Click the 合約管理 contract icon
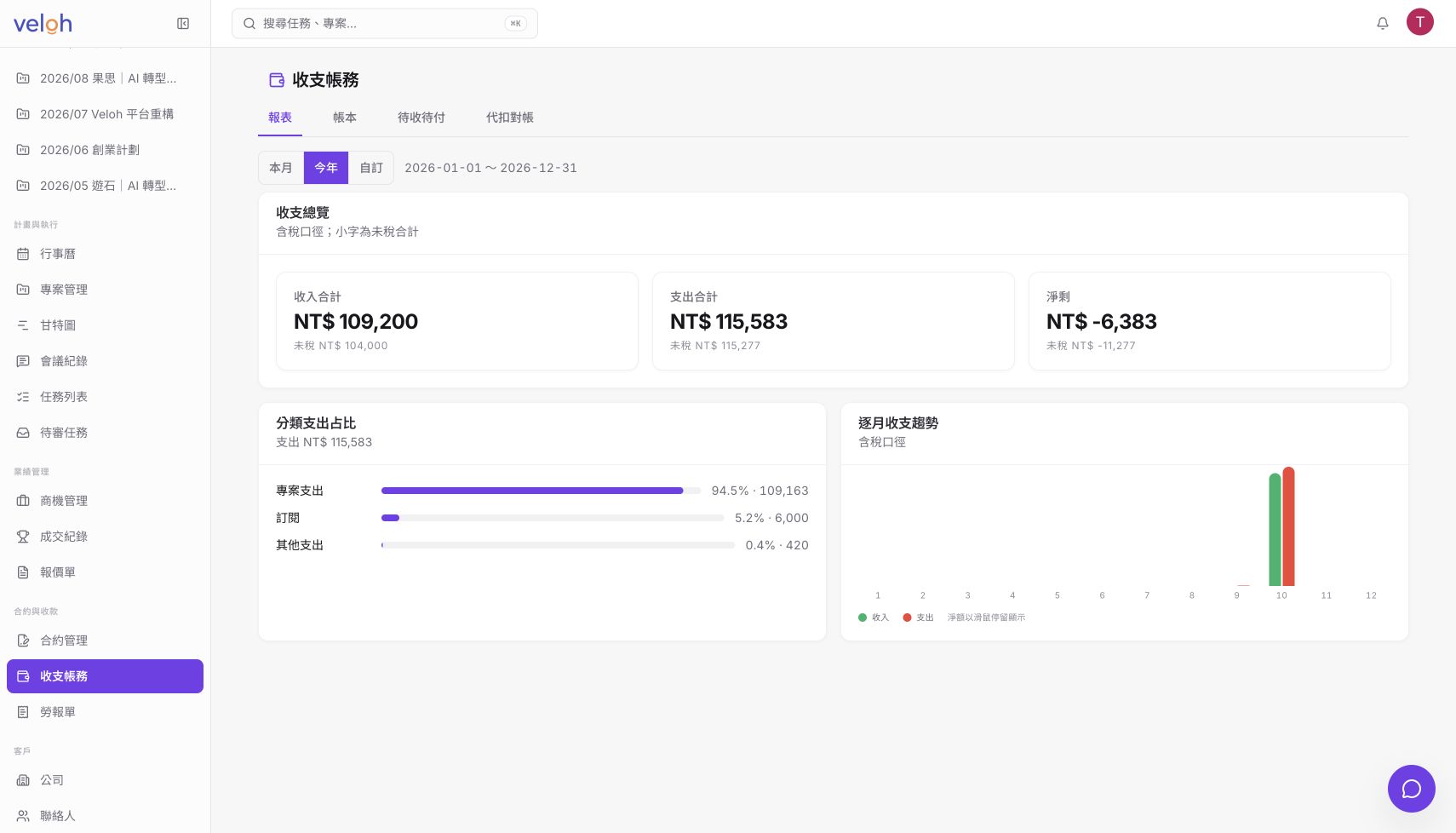 (23, 641)
